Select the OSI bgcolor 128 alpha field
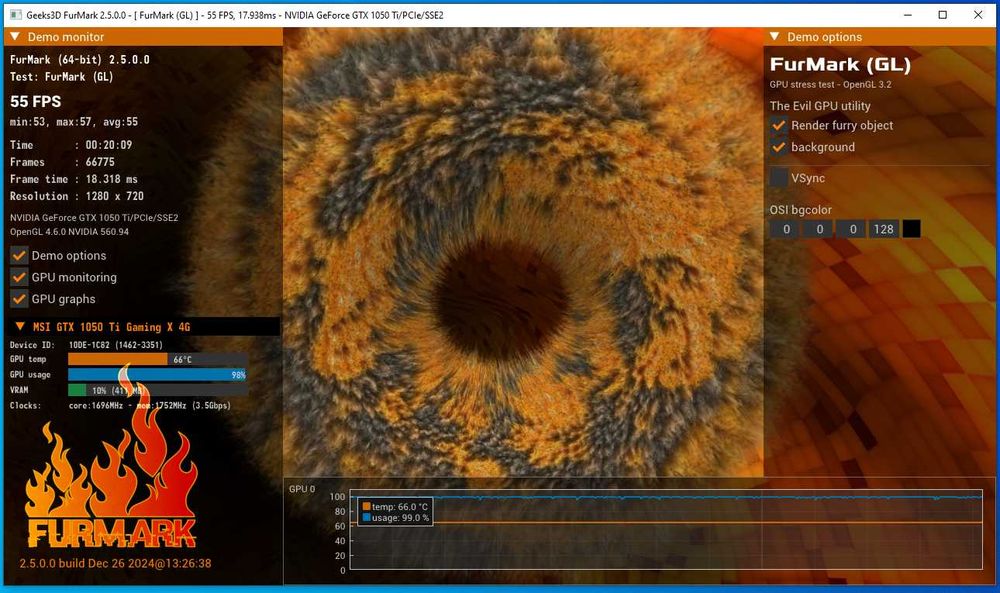The width and height of the screenshot is (1000, 593). [x=884, y=229]
